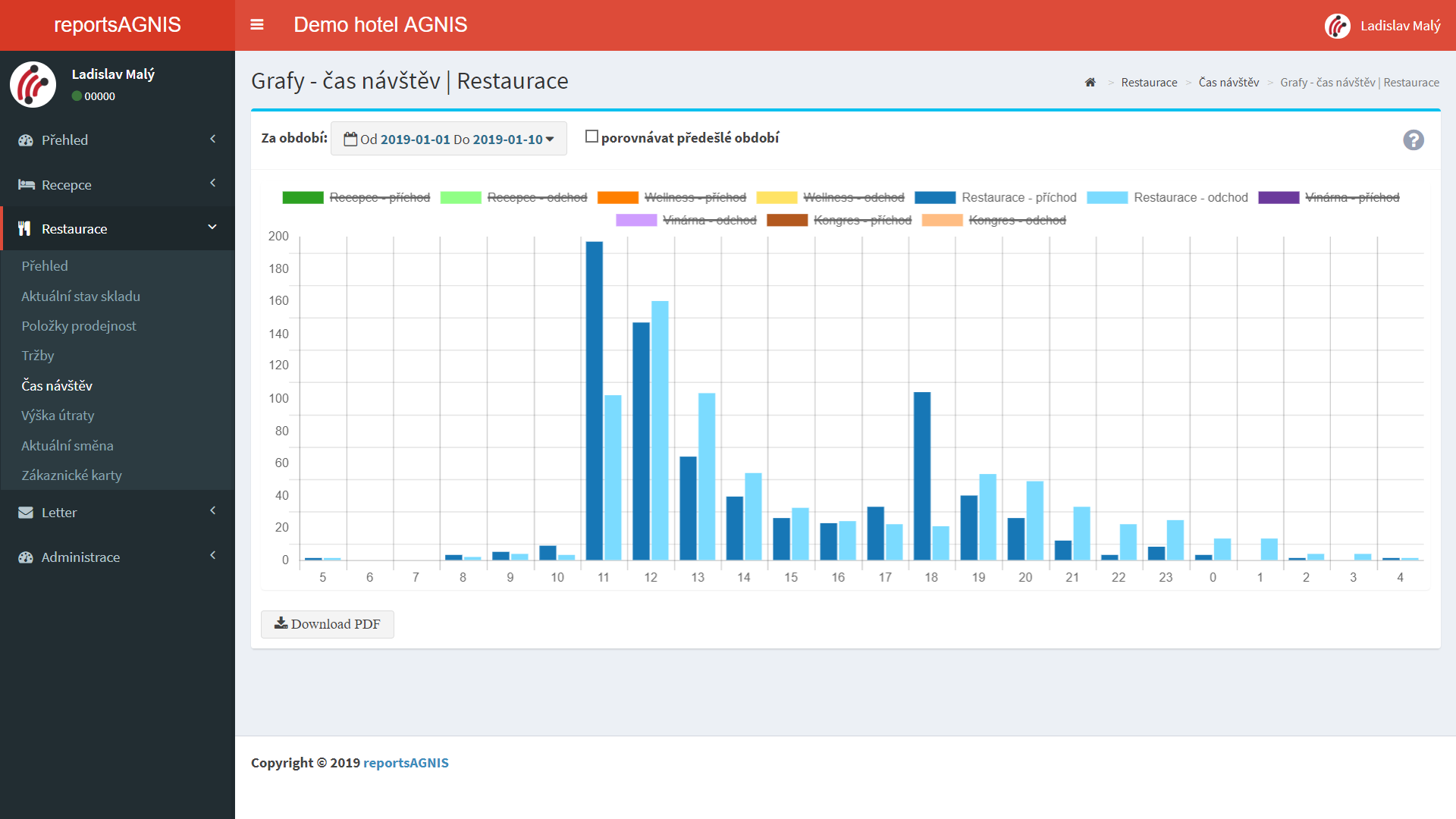Image resolution: width=1456 pixels, height=819 pixels.
Task: Expand the Letter menu chevron
Action: [x=212, y=511]
